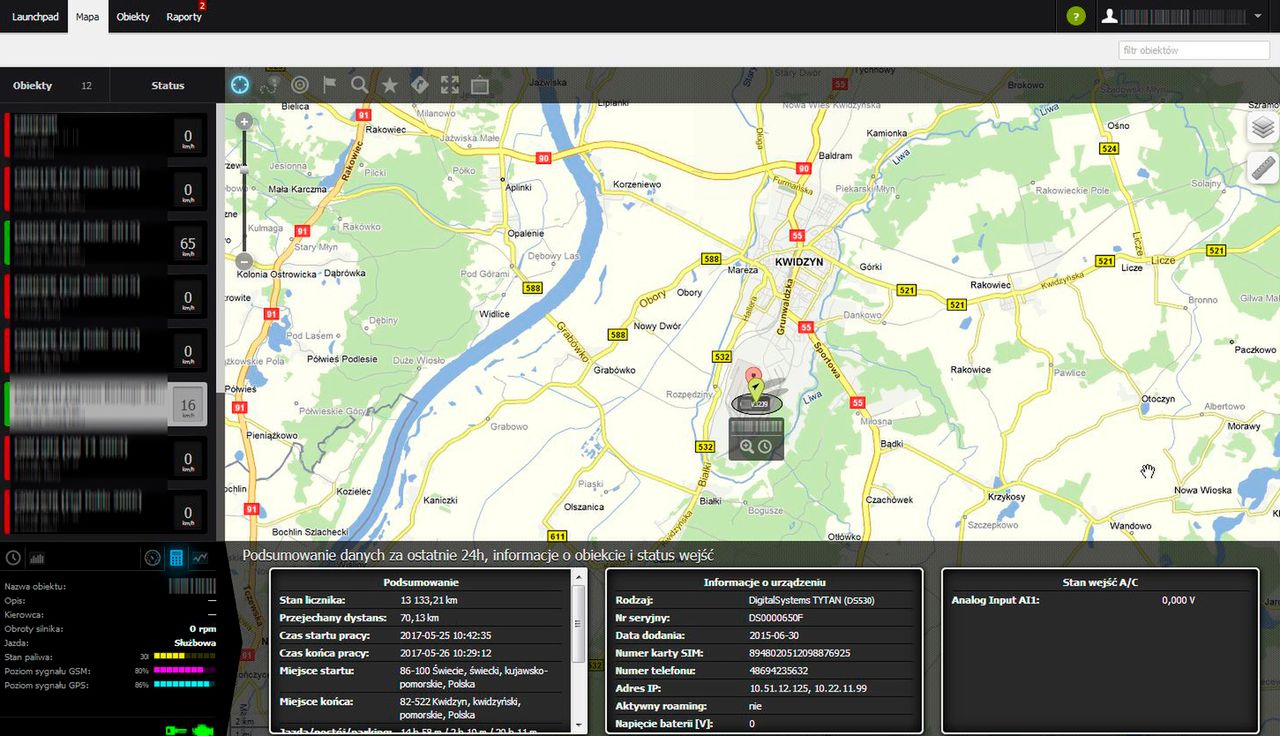The image size is (1280, 736).
Task: Select the ruler measuring tool
Action: (x=1263, y=169)
